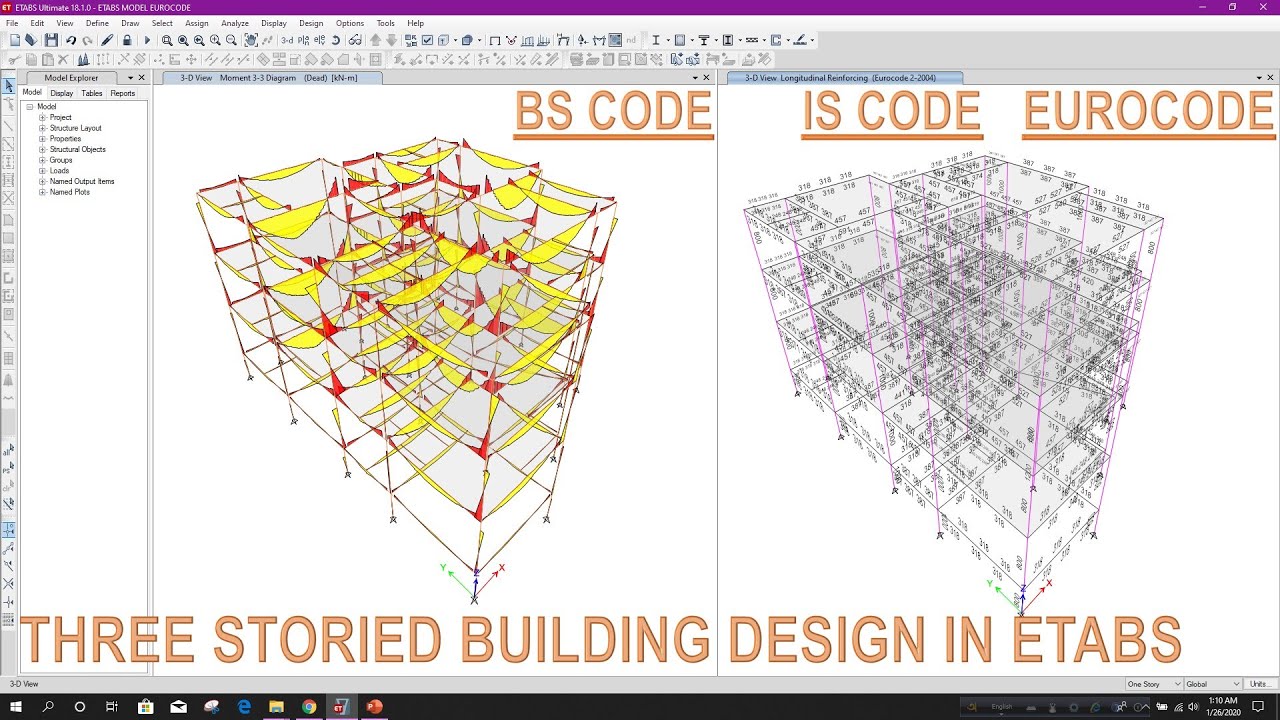Open the Define menu
The image size is (1280, 720).
tap(97, 23)
